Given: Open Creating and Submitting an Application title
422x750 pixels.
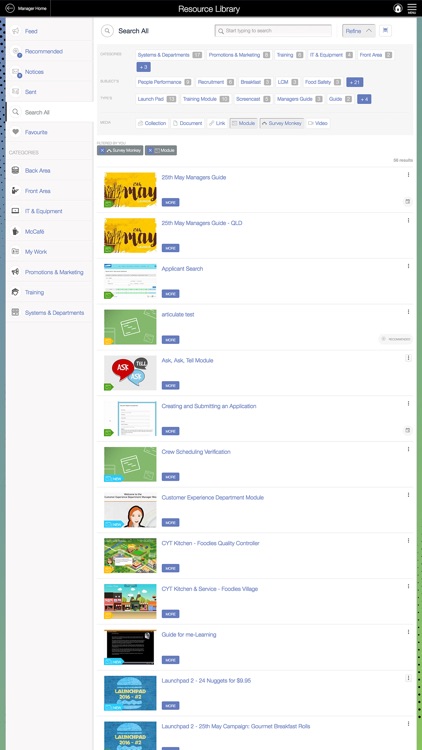Looking at the screenshot, I should coord(209,406).
